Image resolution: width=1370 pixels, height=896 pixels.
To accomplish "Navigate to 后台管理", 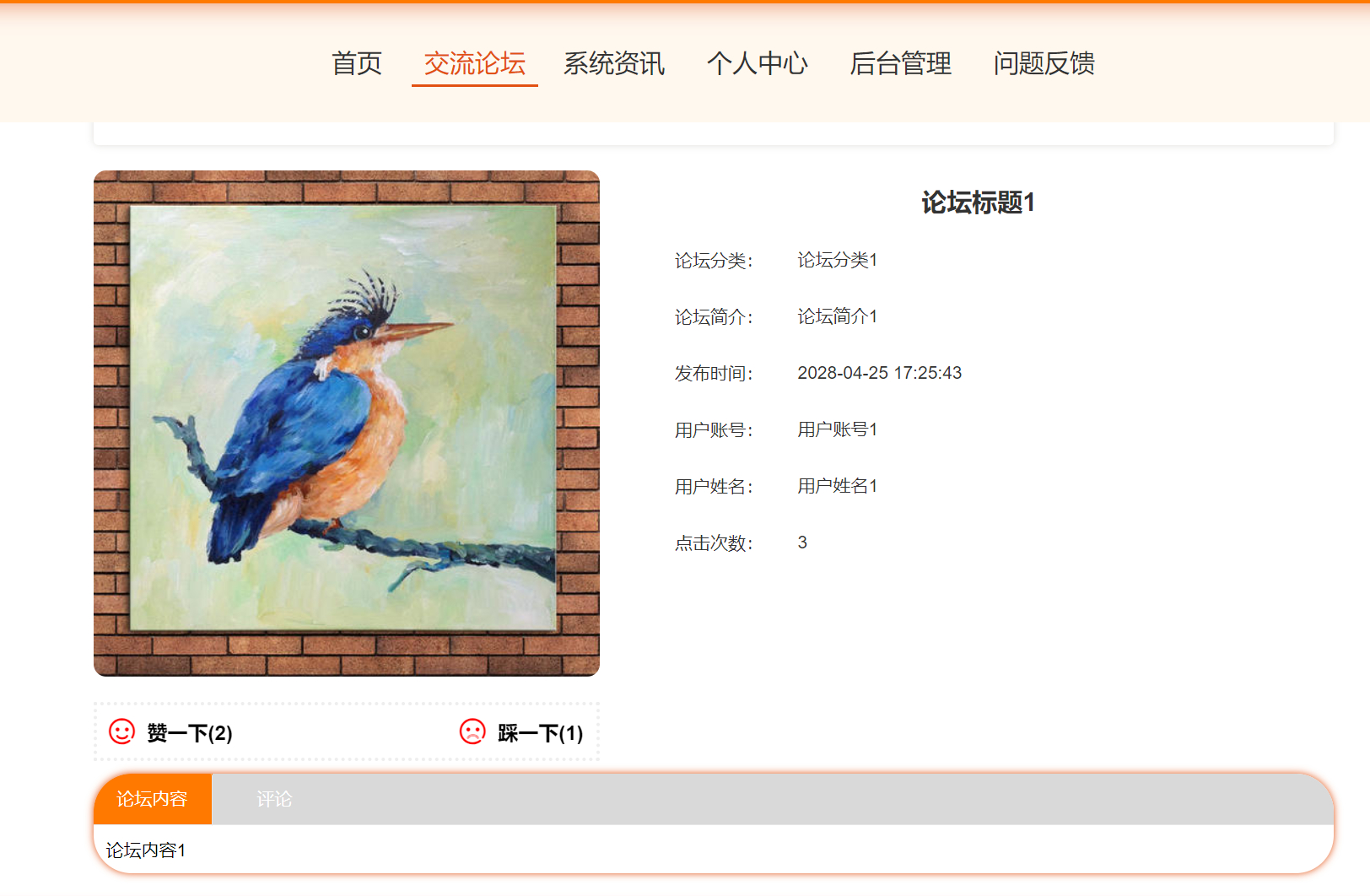I will 901,63.
